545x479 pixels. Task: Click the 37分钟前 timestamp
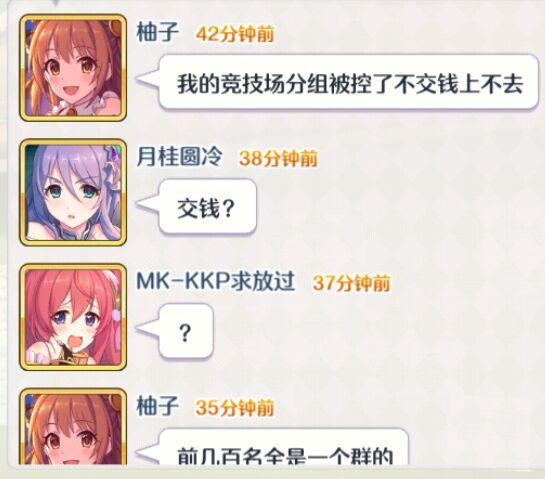point(351,283)
